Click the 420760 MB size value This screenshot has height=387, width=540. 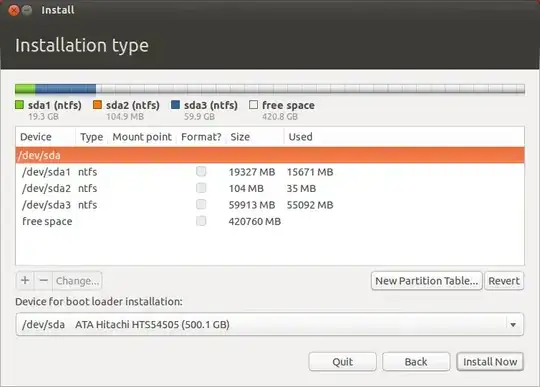pos(255,221)
